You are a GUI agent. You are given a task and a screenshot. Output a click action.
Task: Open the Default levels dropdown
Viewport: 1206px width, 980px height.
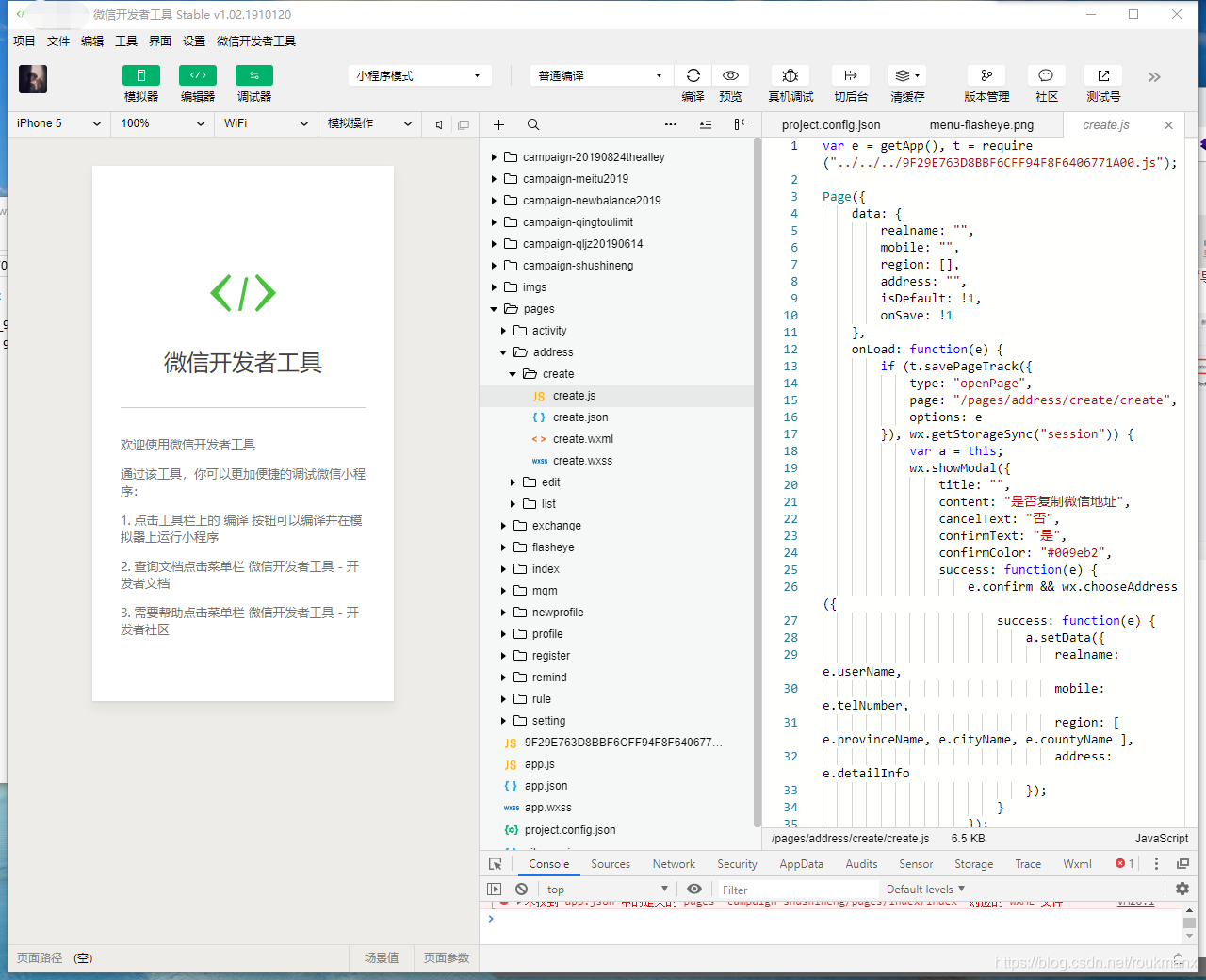point(925,890)
